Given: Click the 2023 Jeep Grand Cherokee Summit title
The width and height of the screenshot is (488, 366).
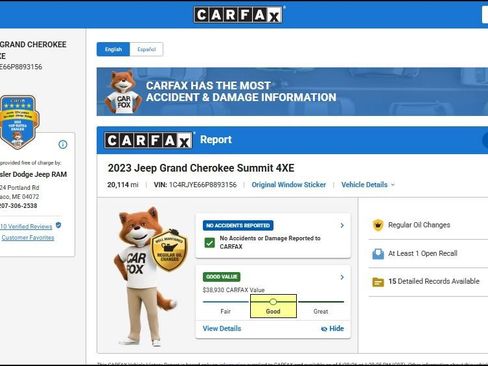Looking at the screenshot, I should click(x=201, y=168).
